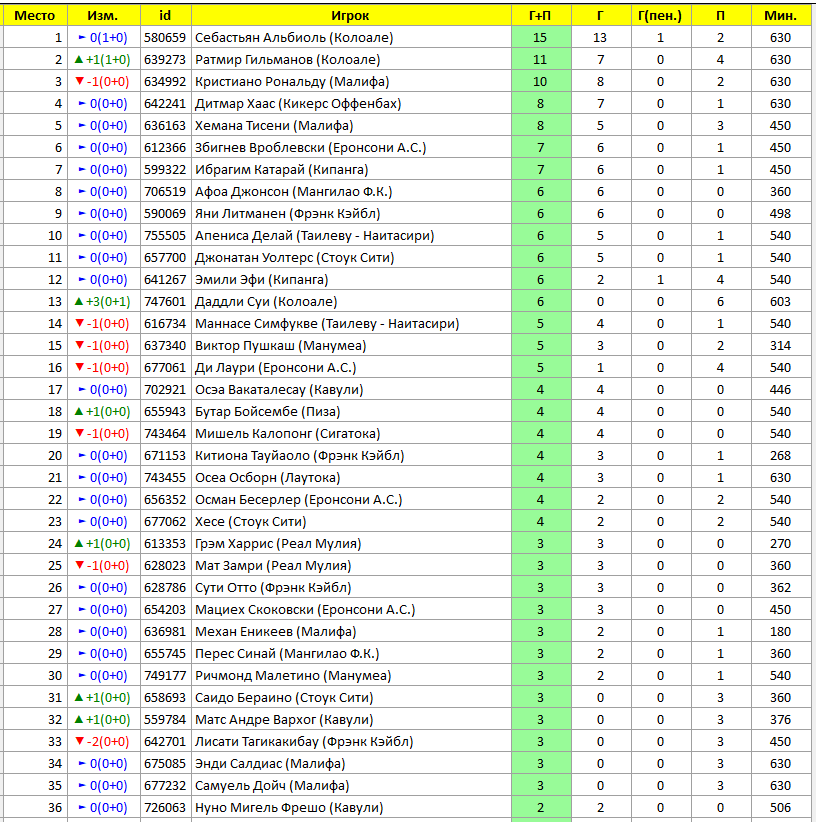Screen dimensions: 816x822
Task: Select player 'Яни Литманен (Фрэнк Кэйбл)'
Action: (x=288, y=214)
